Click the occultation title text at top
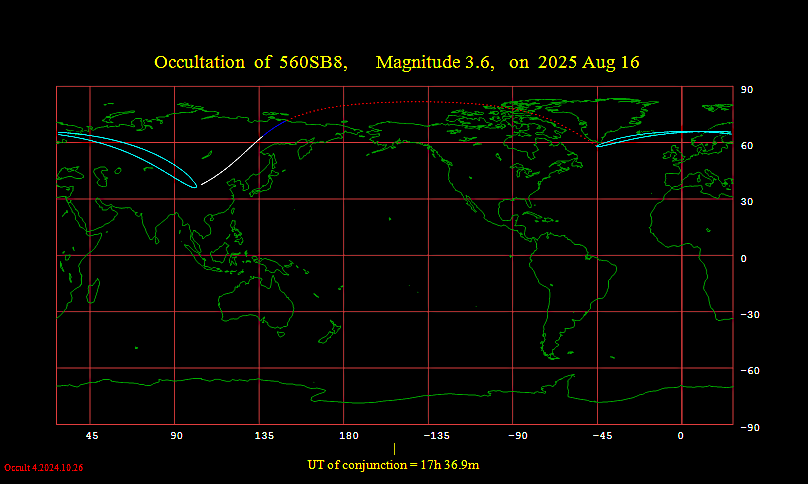This screenshot has height=484, width=808. 250,62
